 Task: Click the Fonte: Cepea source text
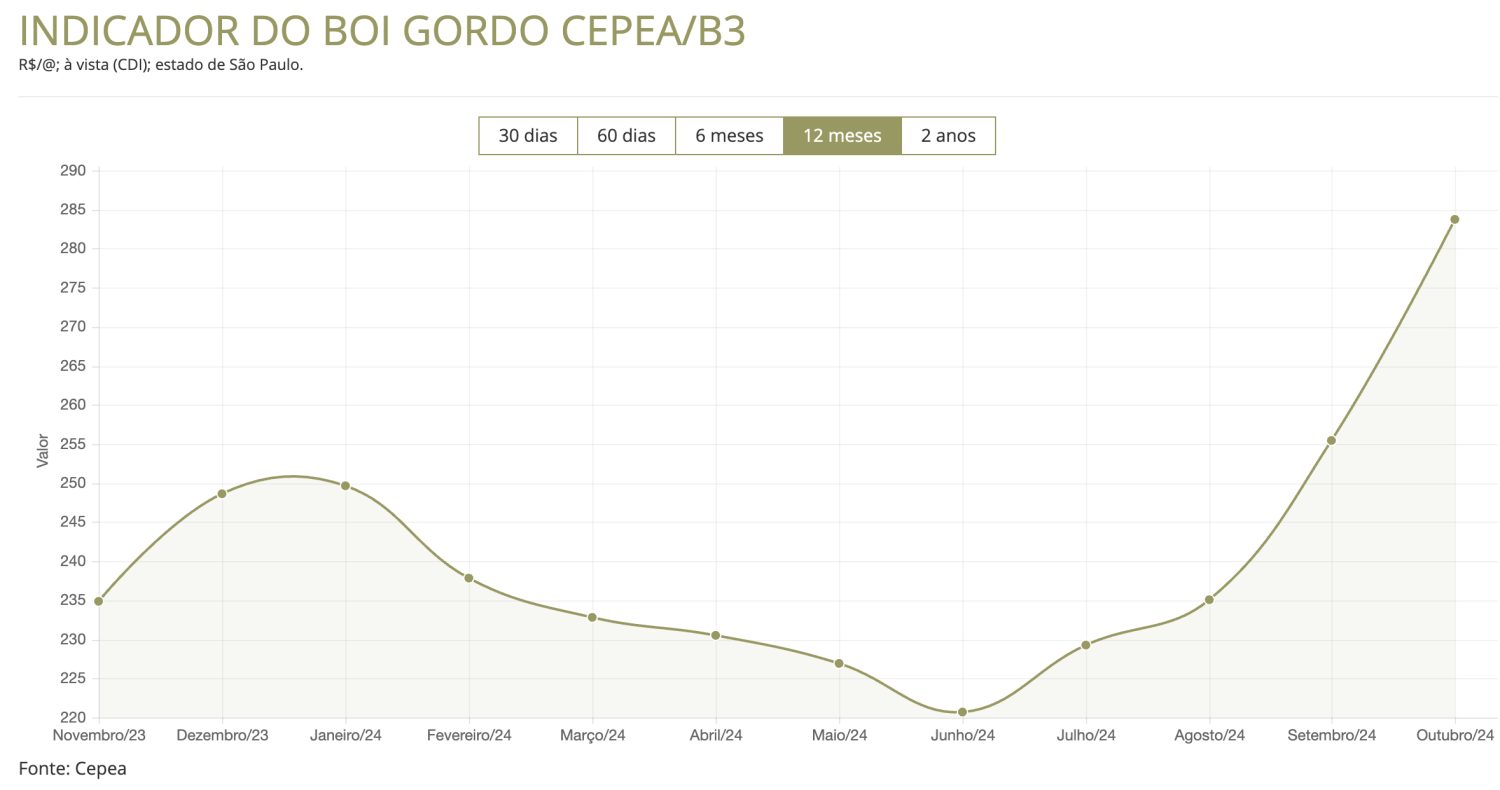tap(72, 769)
